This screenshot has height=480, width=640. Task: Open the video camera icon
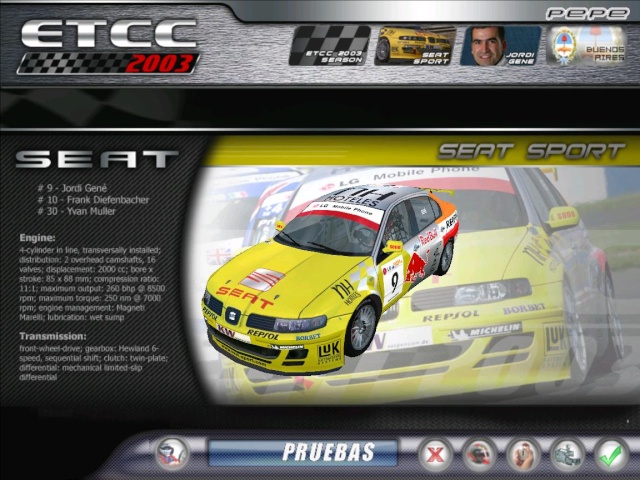tap(567, 454)
